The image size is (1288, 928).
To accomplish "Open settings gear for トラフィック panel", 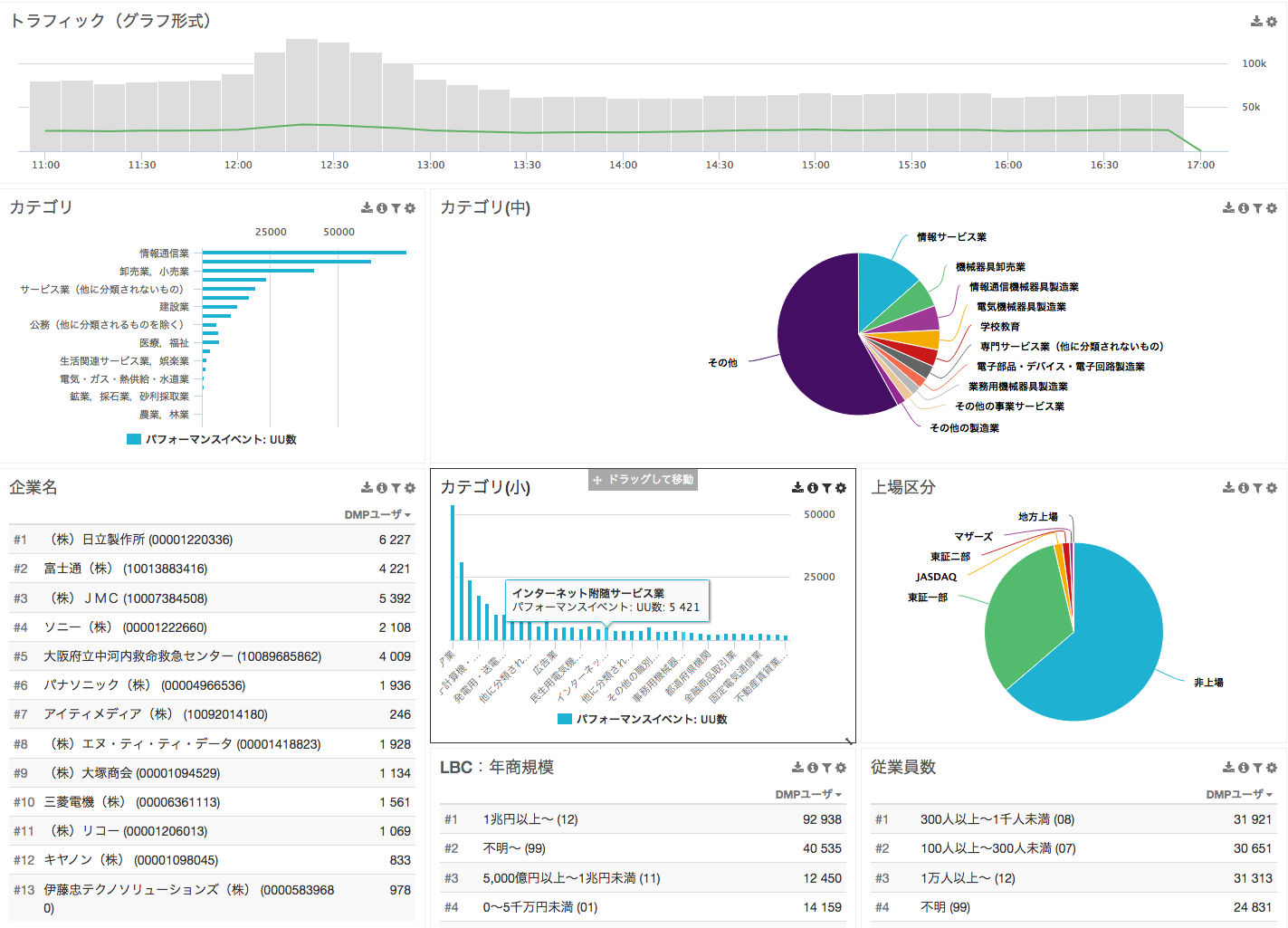I will pos(1271,21).
